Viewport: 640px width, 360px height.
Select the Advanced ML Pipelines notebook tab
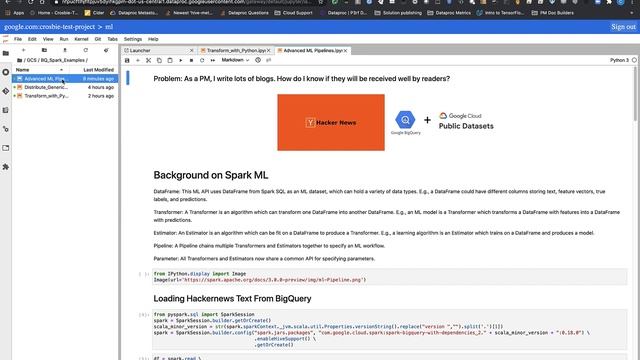pyautogui.click(x=312, y=51)
